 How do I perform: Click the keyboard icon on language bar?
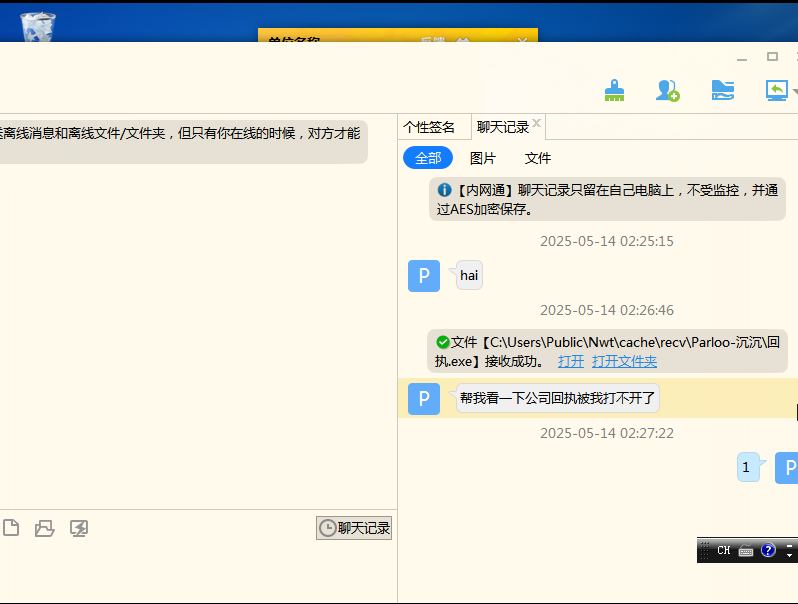coord(746,551)
